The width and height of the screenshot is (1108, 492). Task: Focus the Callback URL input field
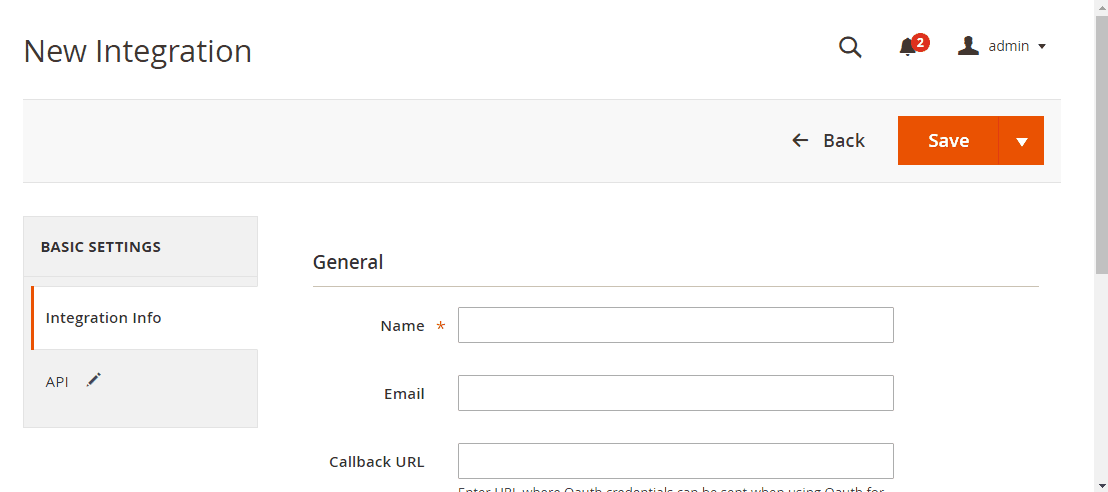pyautogui.click(x=676, y=461)
